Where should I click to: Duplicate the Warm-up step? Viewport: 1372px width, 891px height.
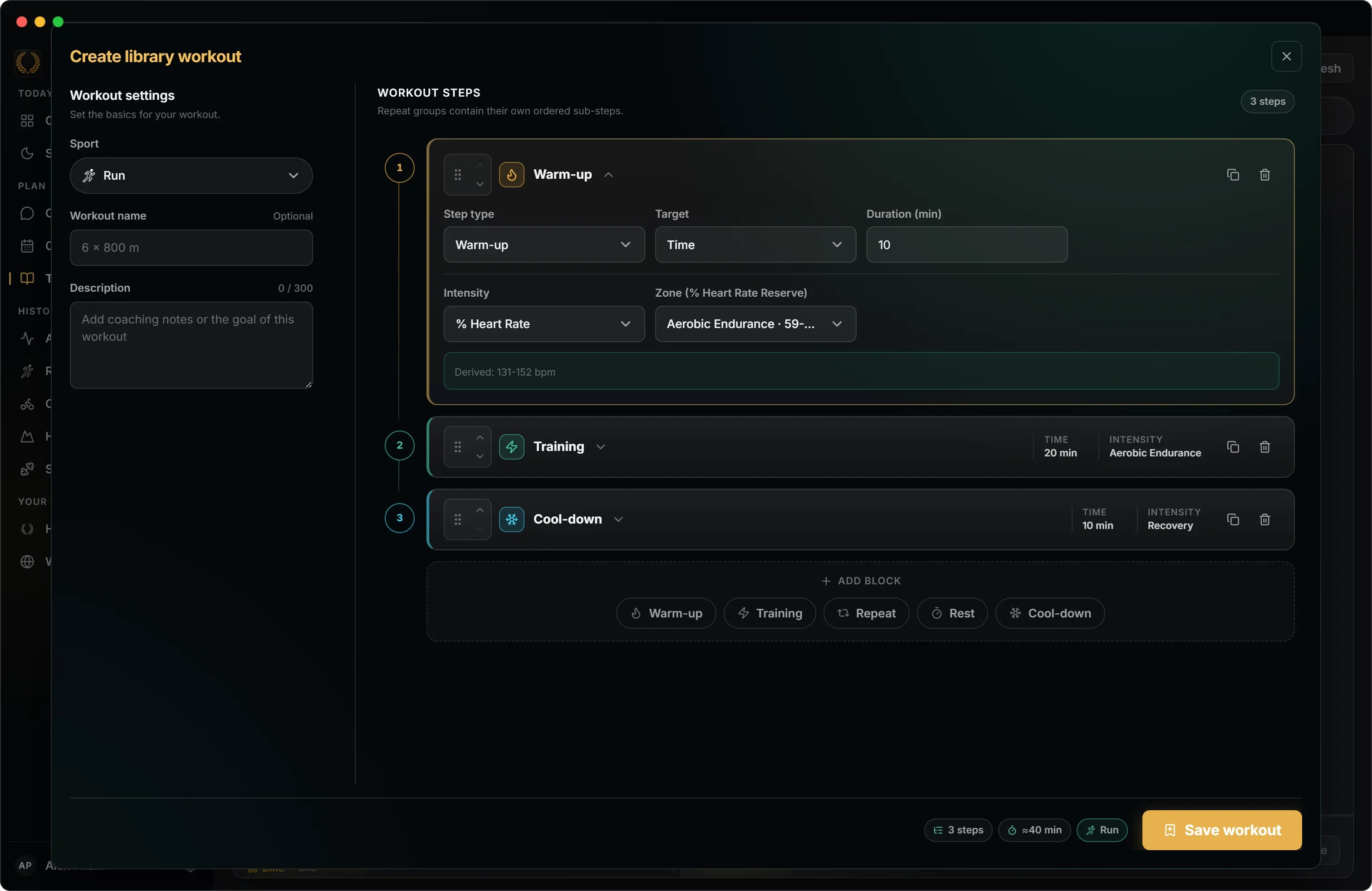pyautogui.click(x=1233, y=175)
